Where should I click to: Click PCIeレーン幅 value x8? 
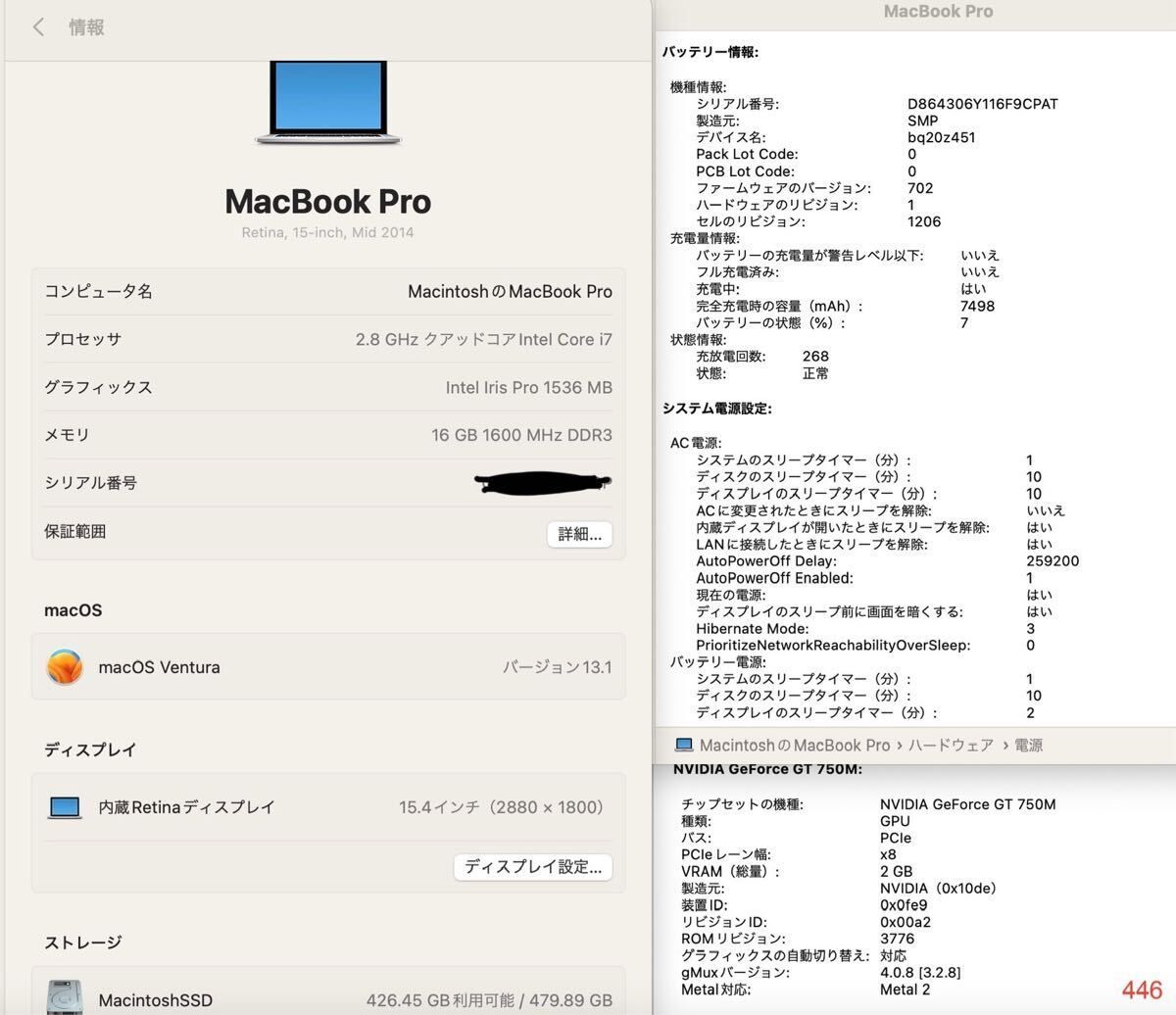tap(888, 854)
